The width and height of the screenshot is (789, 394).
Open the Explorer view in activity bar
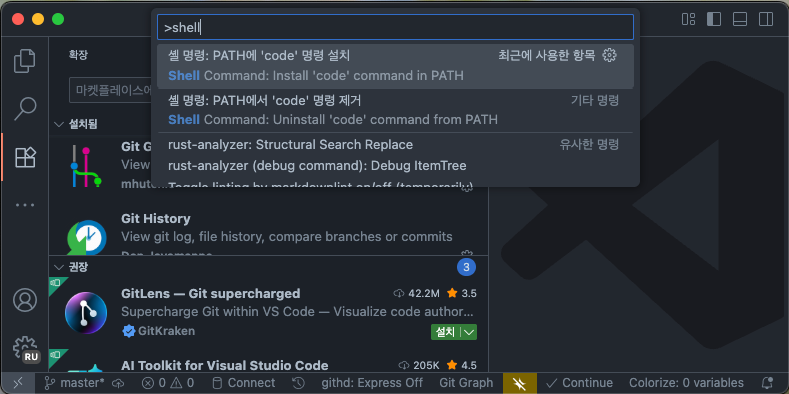pyautogui.click(x=25, y=61)
